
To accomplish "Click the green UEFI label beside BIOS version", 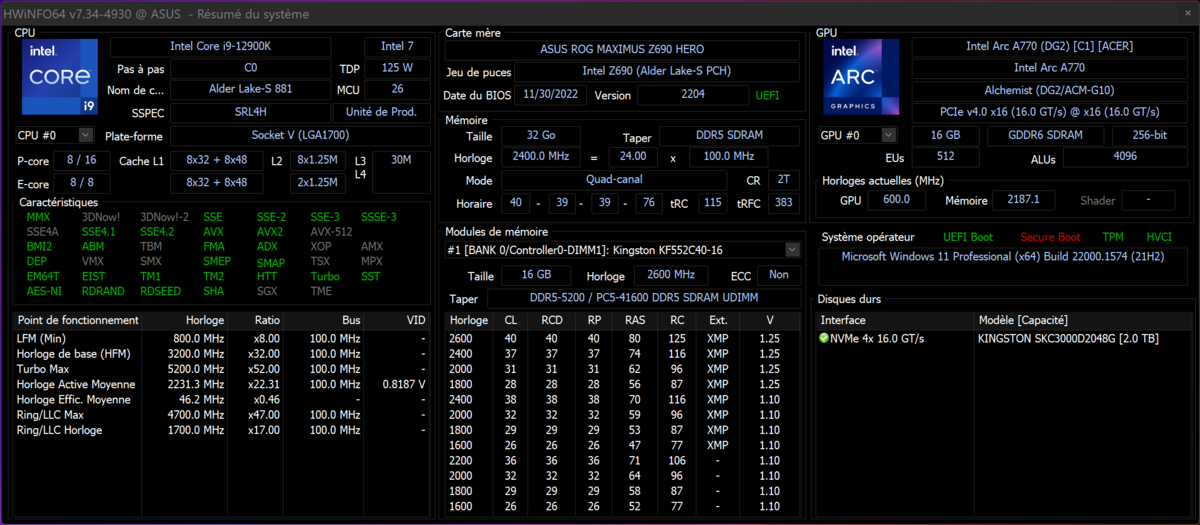I will pyautogui.click(x=767, y=95).
